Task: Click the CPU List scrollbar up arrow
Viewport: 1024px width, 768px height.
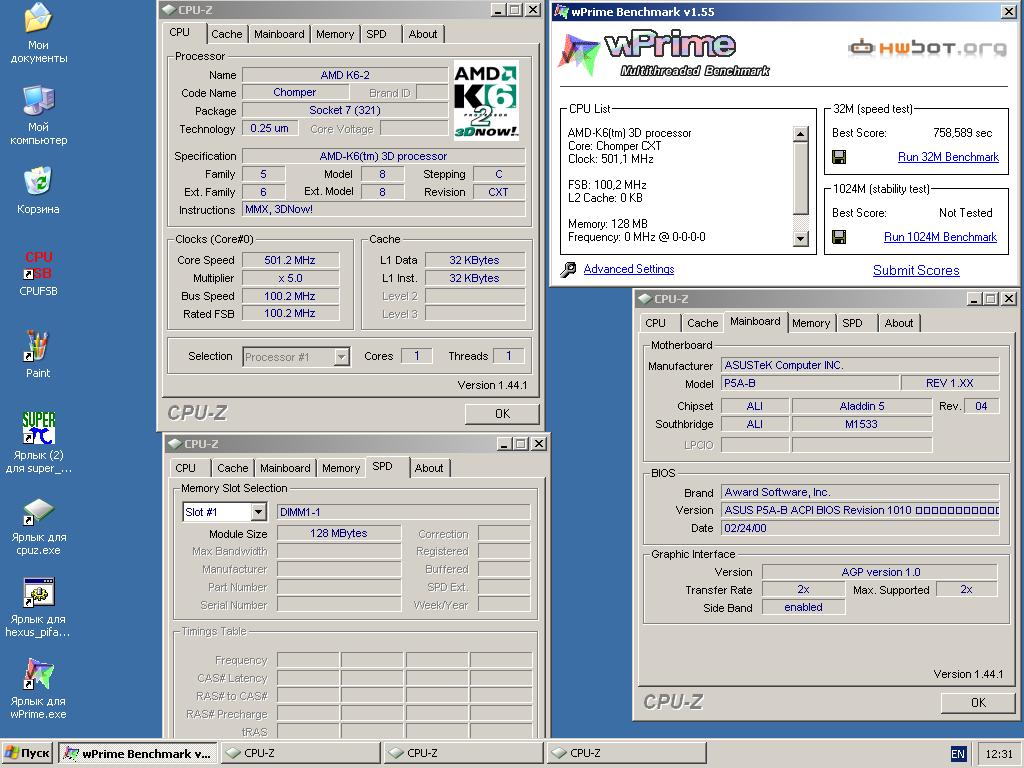Action: pos(801,134)
